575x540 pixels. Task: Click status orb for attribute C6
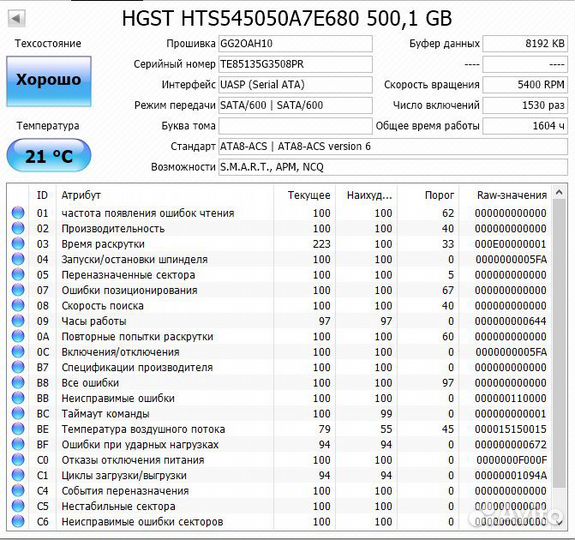pos(18,521)
